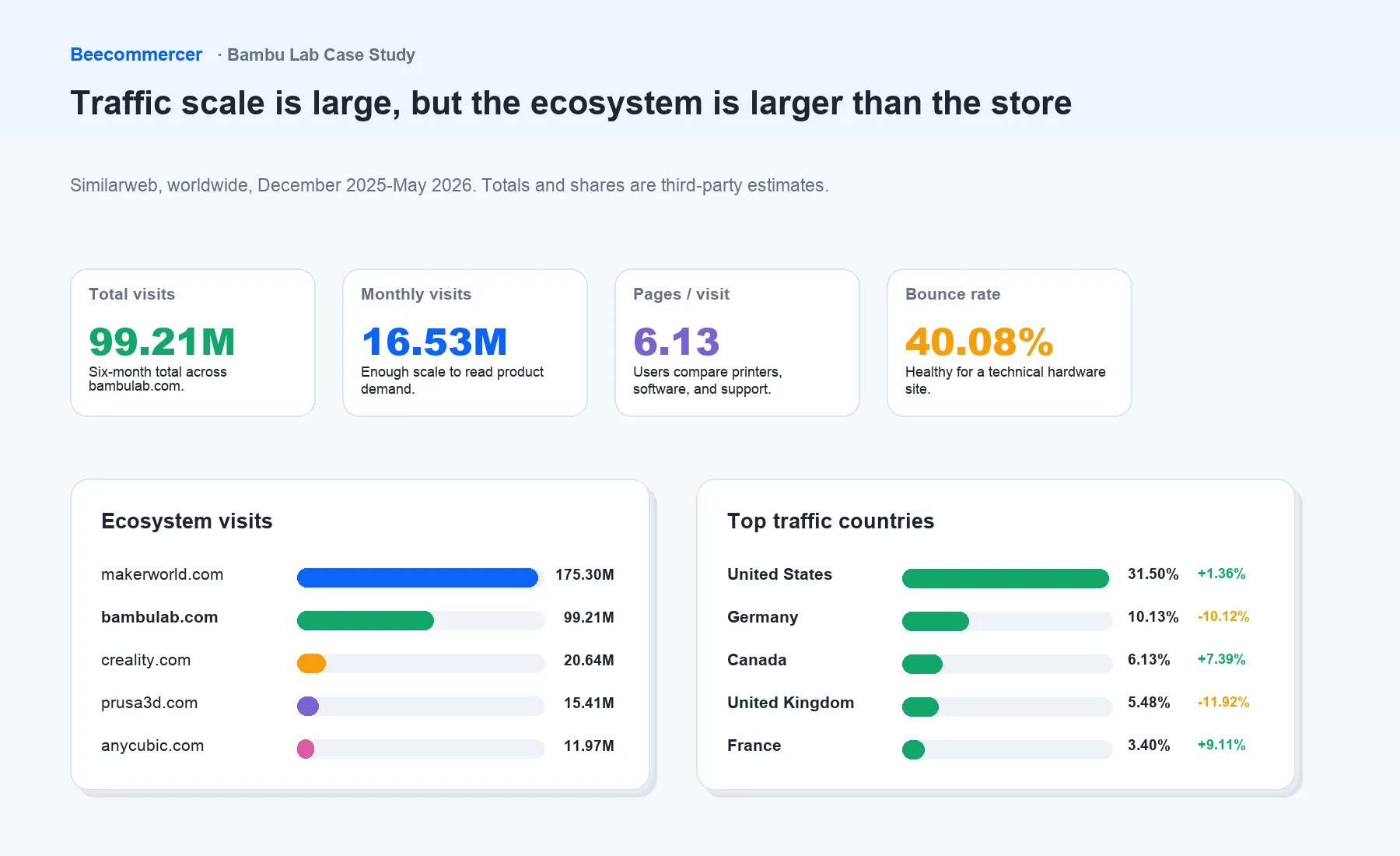Viewport: 1400px width, 856px height.
Task: Click the -10.12% change for Germany
Action: point(1223,616)
